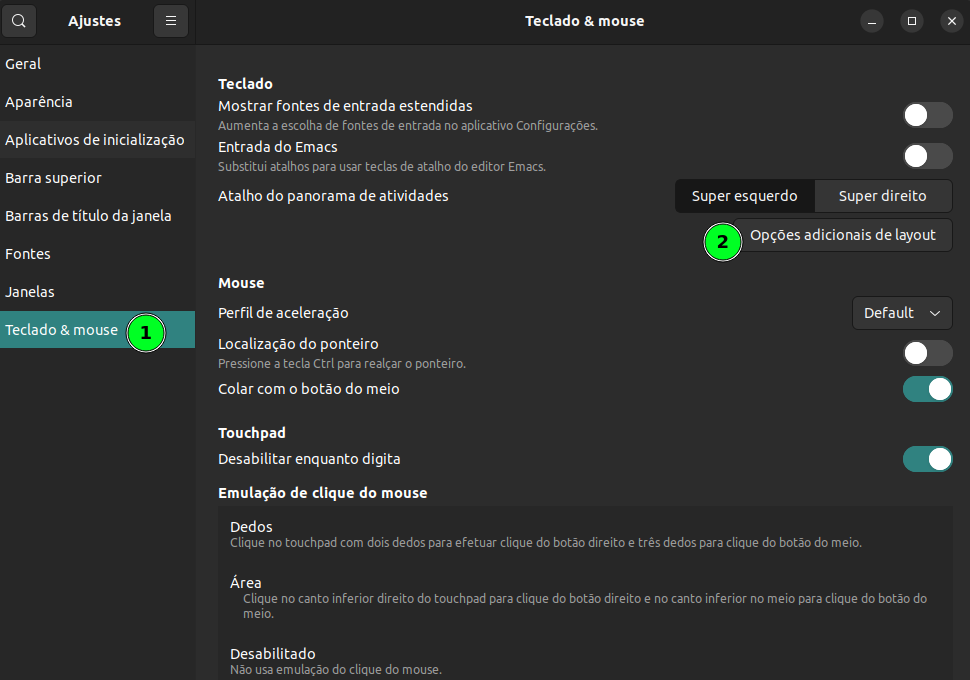Viewport: 970px width, 680px height.
Task: Turn off 'Desabilitar enquanto digita'
Action: pyautogui.click(x=927, y=459)
